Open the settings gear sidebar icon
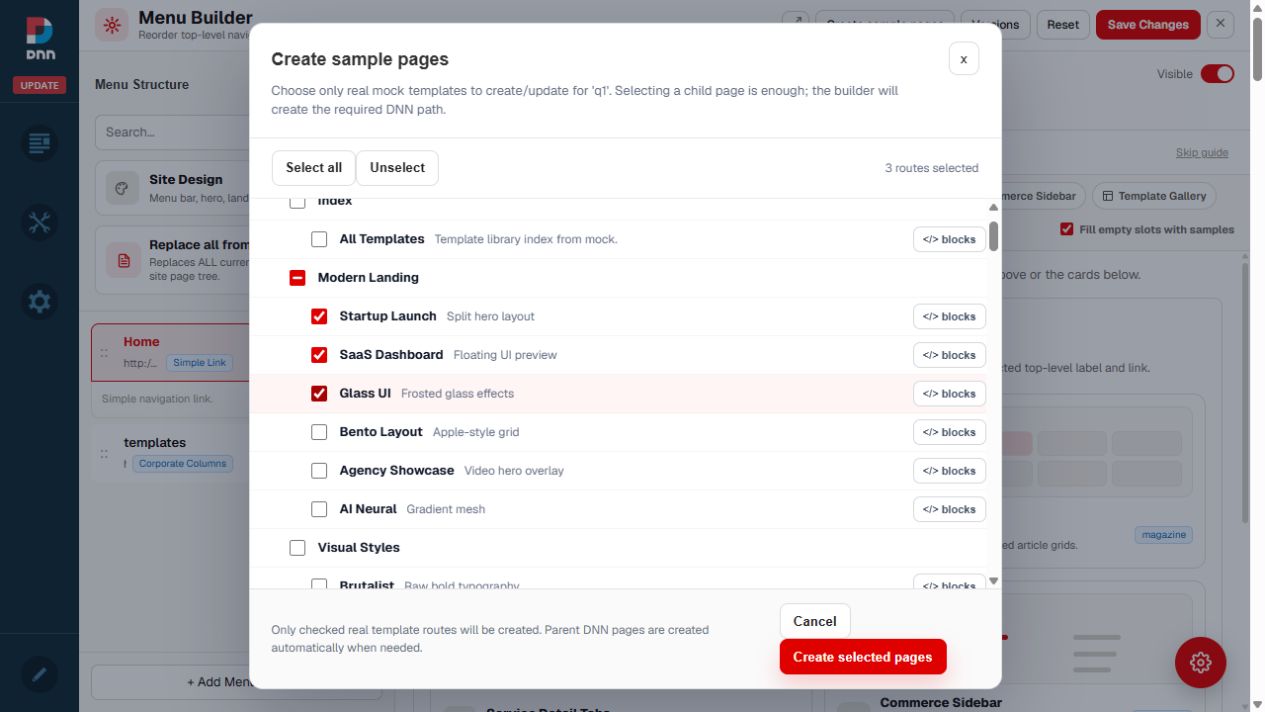 [39, 301]
